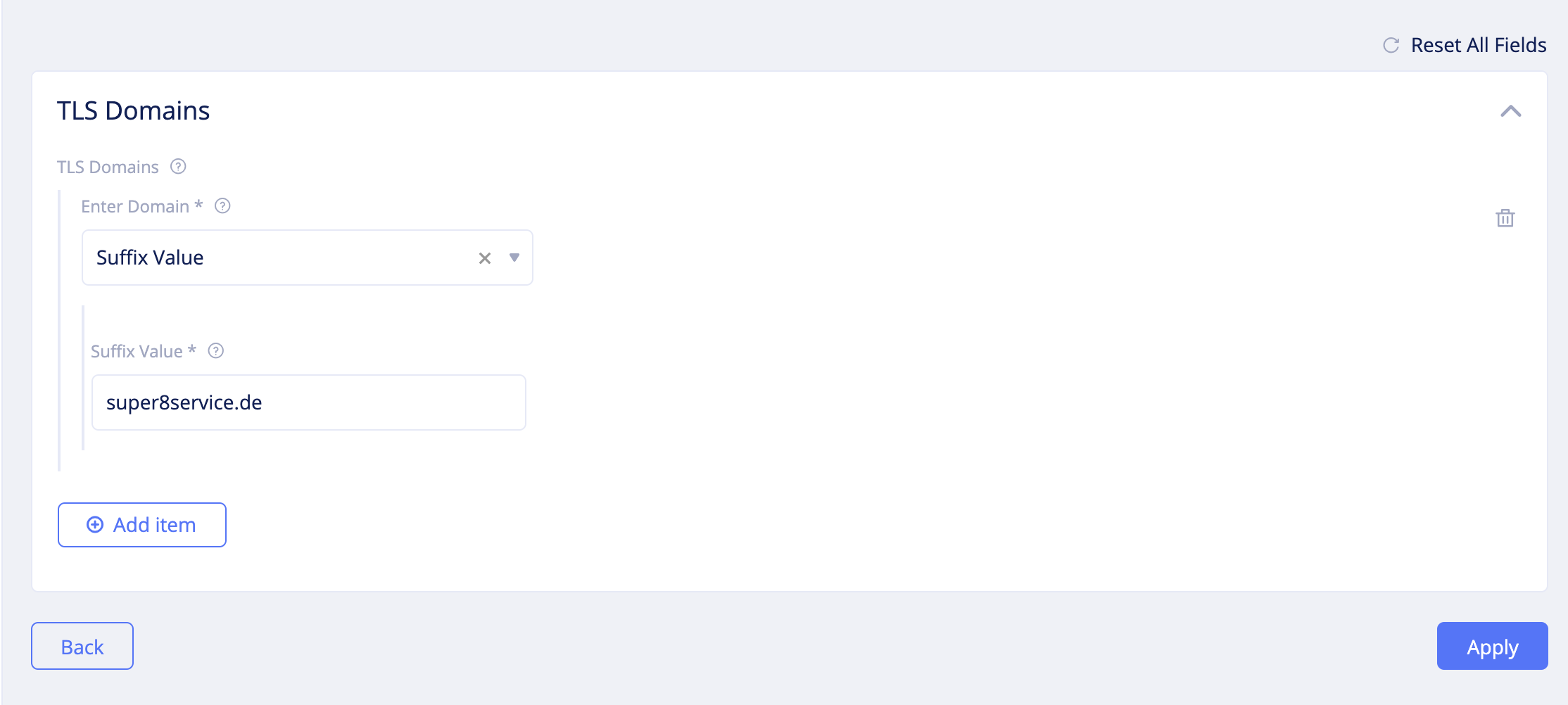Delete the domain entry using the trash icon
The width and height of the screenshot is (1568, 705).
tap(1507, 218)
